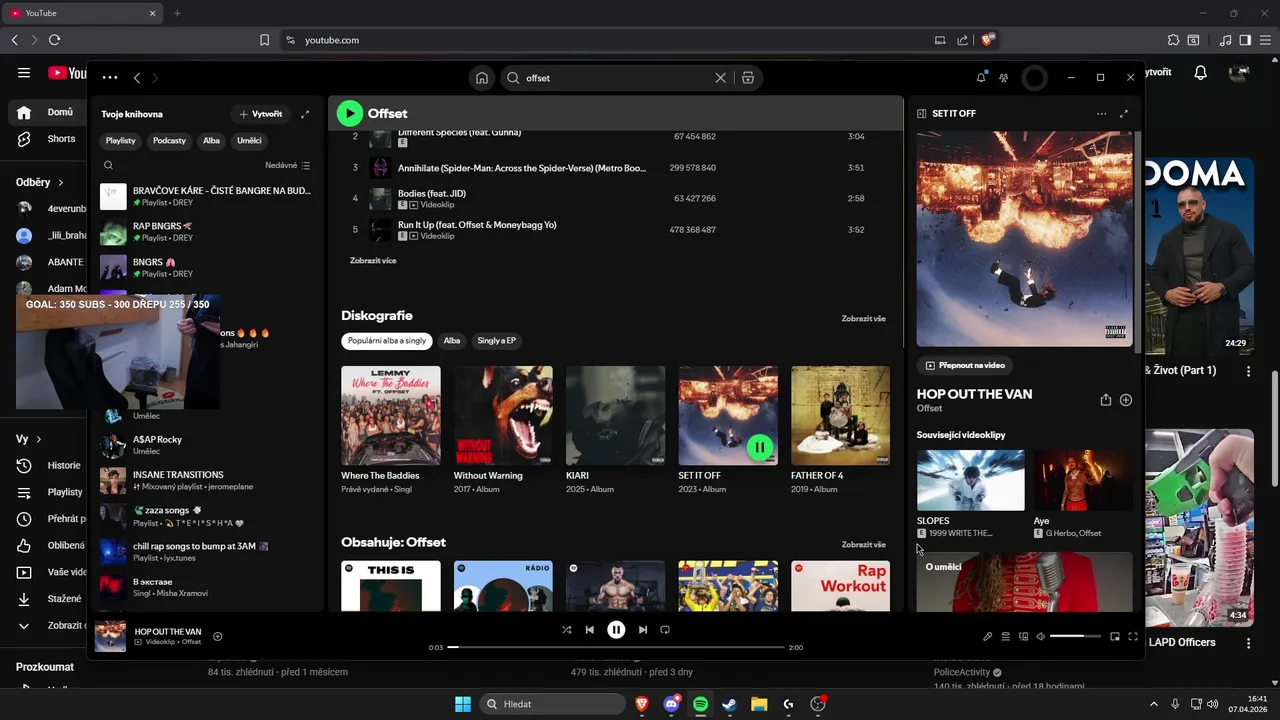Open RAP BNGRS playlist in library
Image resolution: width=1280 pixels, height=720 pixels.
(x=207, y=232)
